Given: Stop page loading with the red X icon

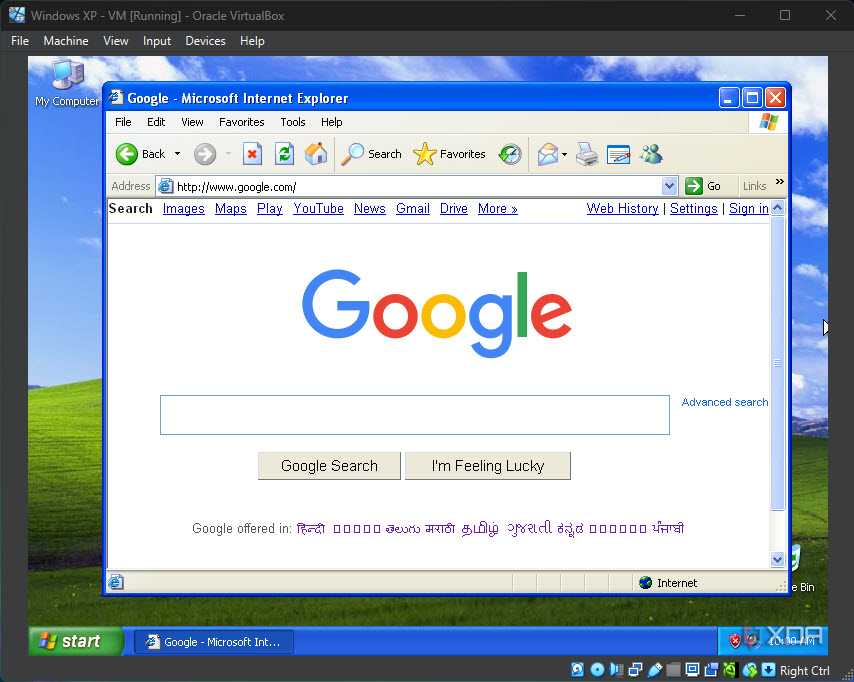Looking at the screenshot, I should point(252,154).
